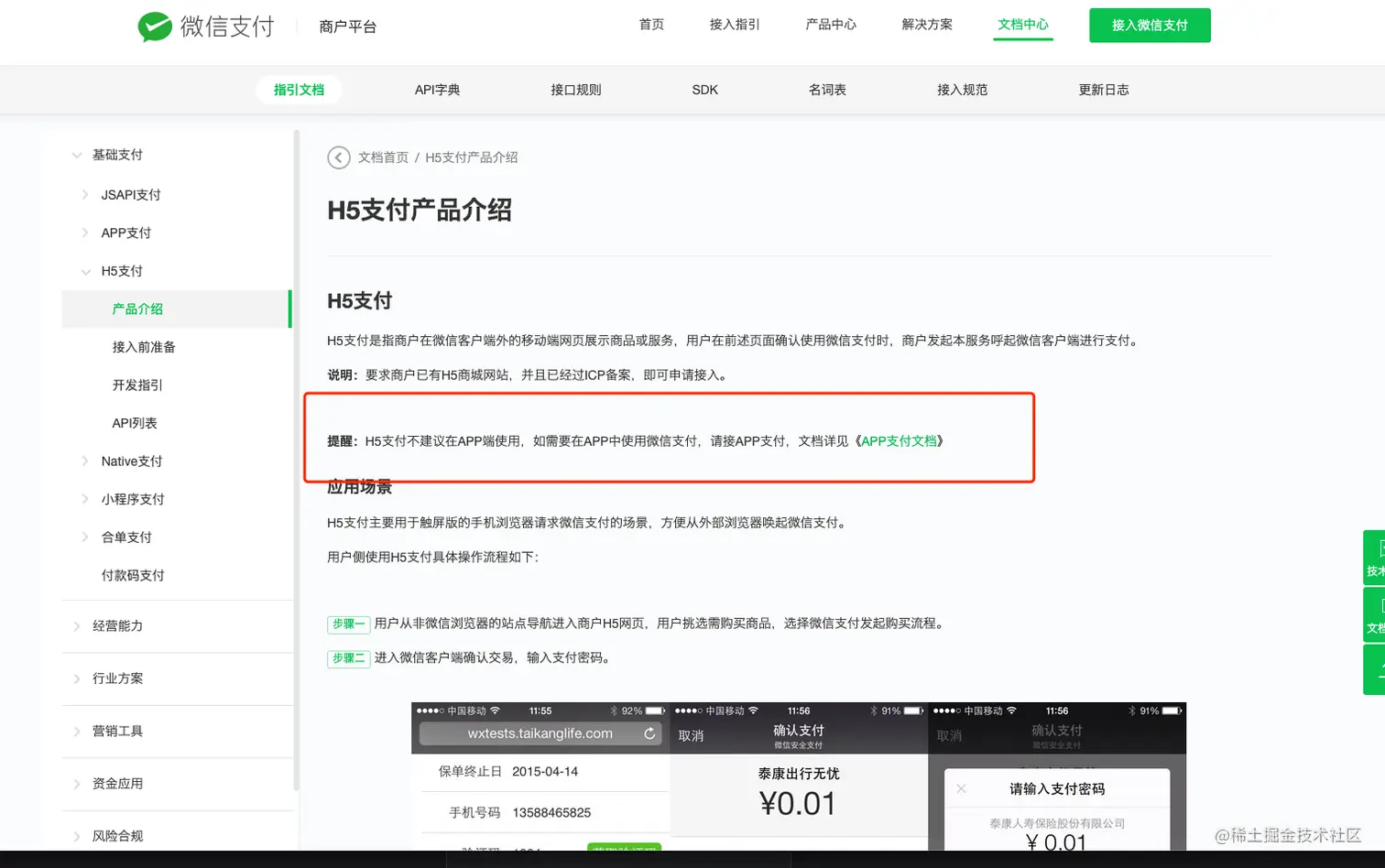1385x868 pixels.
Task: Click the 步骤一 label
Action: click(x=348, y=624)
